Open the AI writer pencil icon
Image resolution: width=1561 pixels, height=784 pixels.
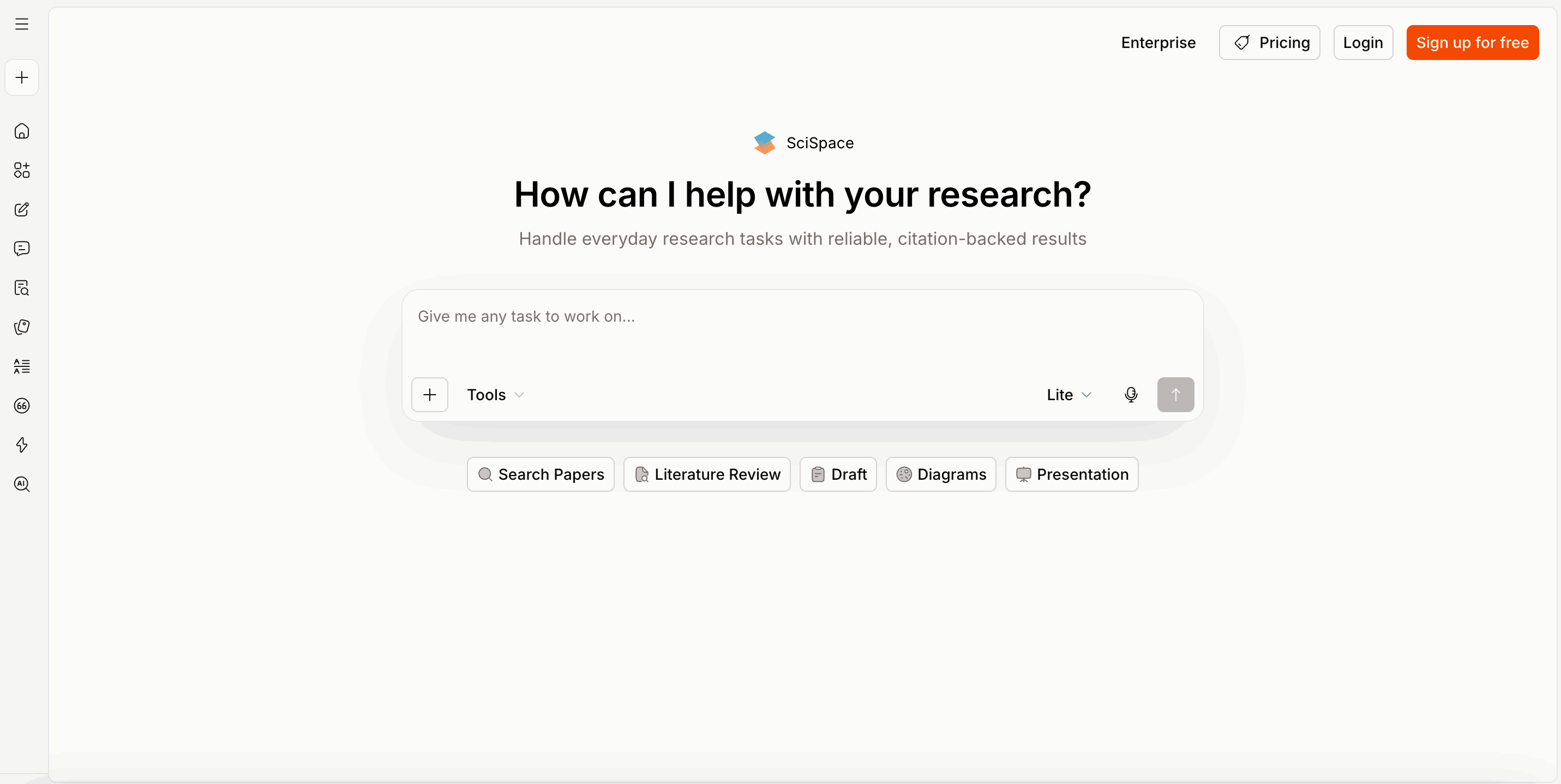tap(22, 210)
